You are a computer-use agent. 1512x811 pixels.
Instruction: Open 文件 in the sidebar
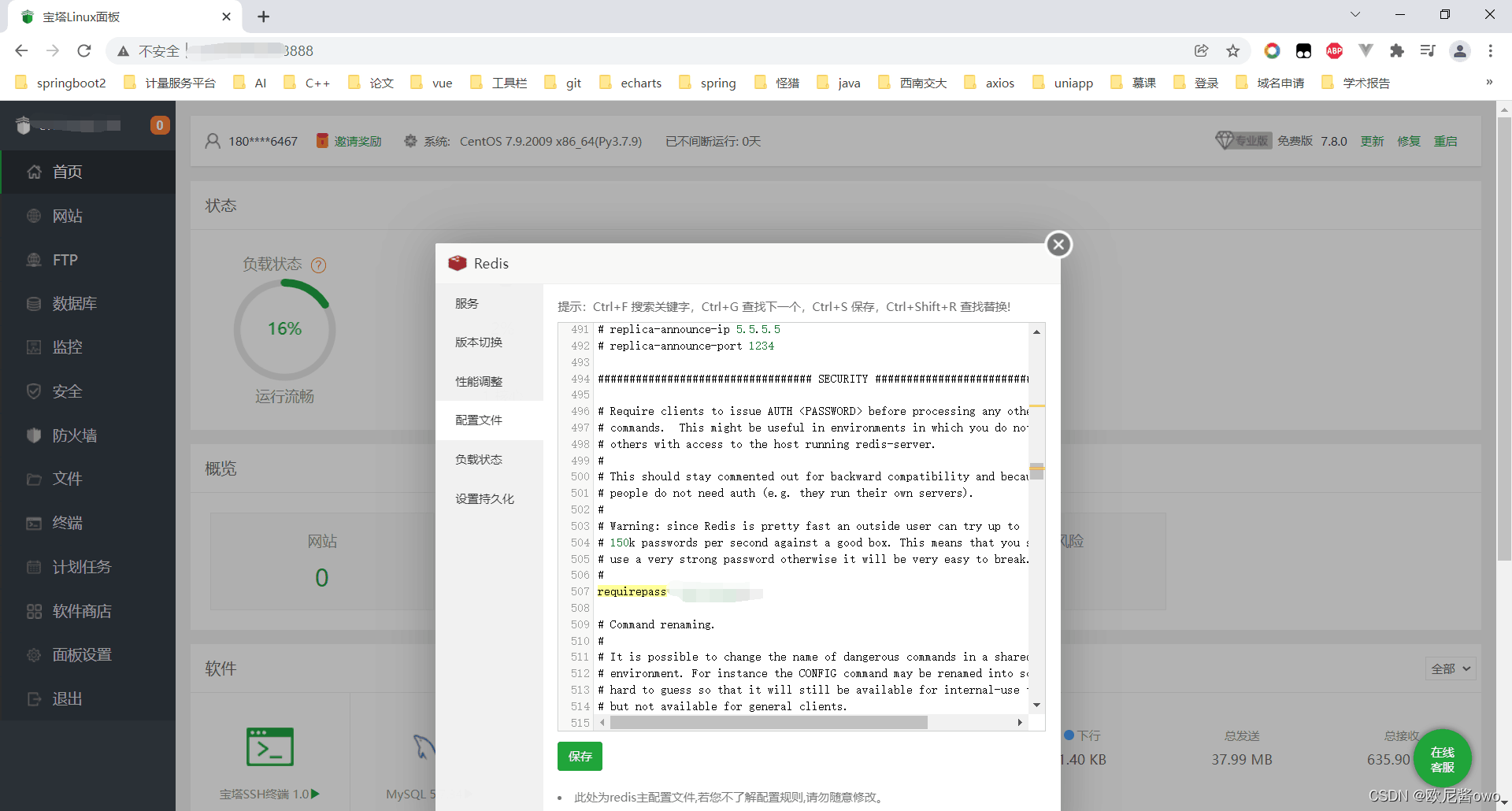pyautogui.click(x=87, y=479)
